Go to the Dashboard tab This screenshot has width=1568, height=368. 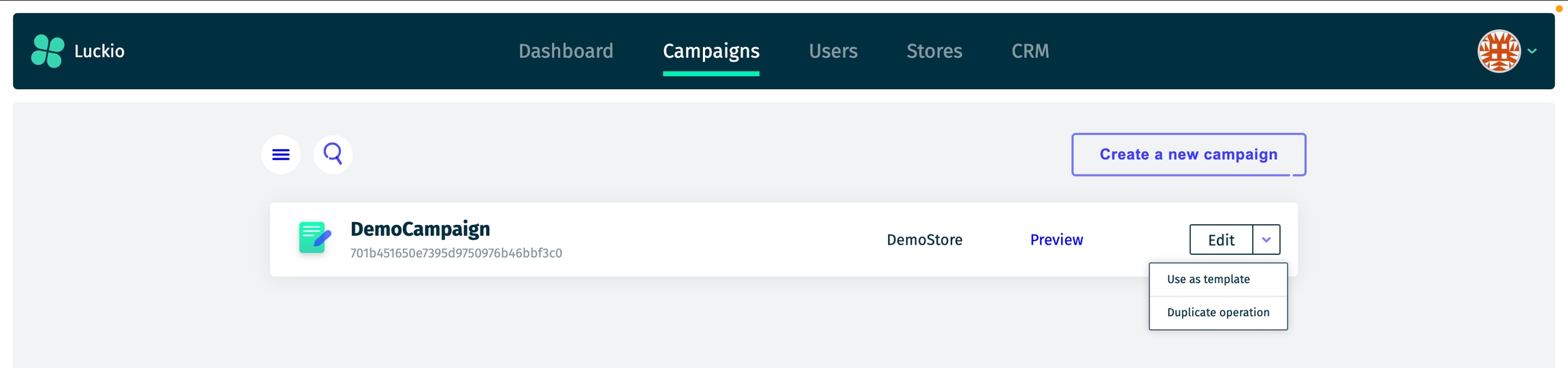566,51
